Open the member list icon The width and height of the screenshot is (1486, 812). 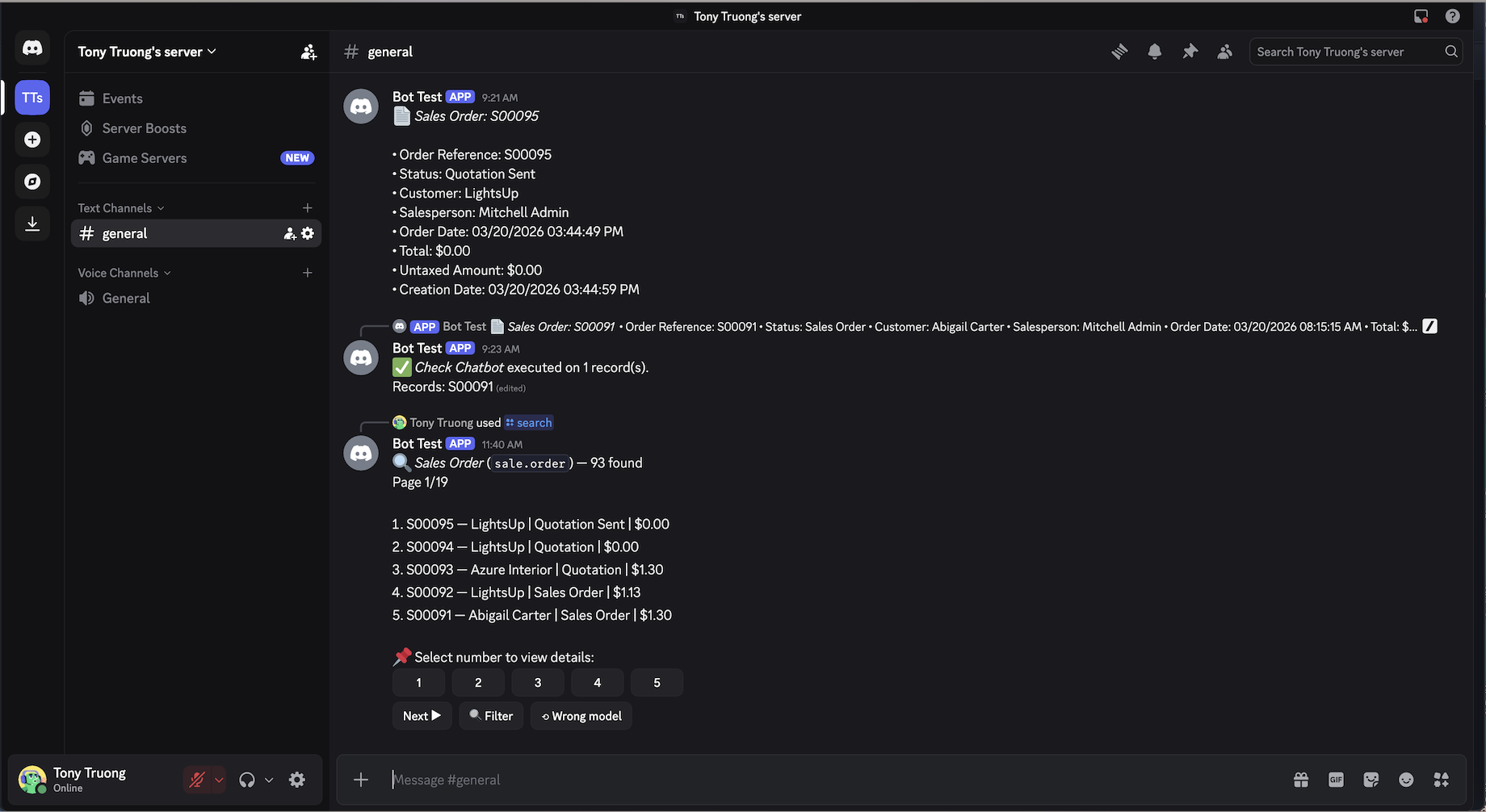tap(1224, 51)
